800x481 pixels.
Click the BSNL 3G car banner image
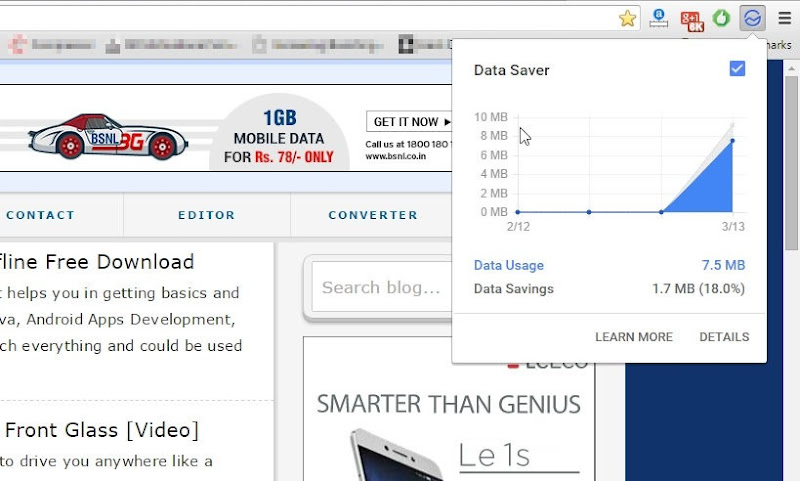pos(108,136)
